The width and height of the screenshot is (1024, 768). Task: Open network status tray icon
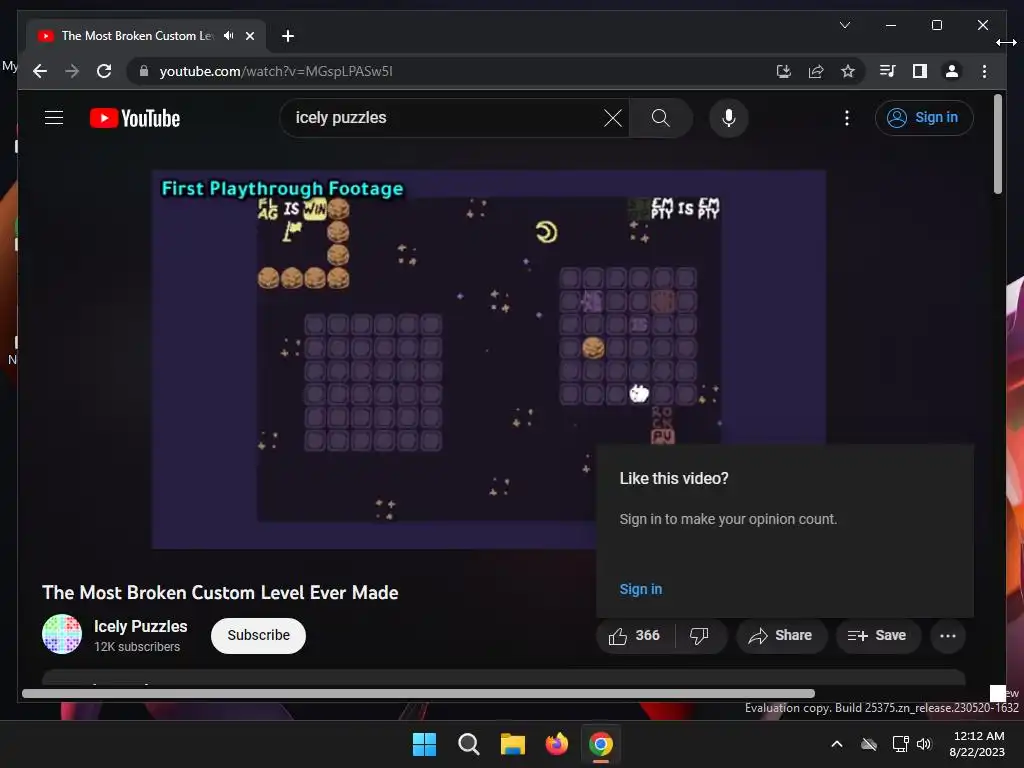tap(901, 744)
